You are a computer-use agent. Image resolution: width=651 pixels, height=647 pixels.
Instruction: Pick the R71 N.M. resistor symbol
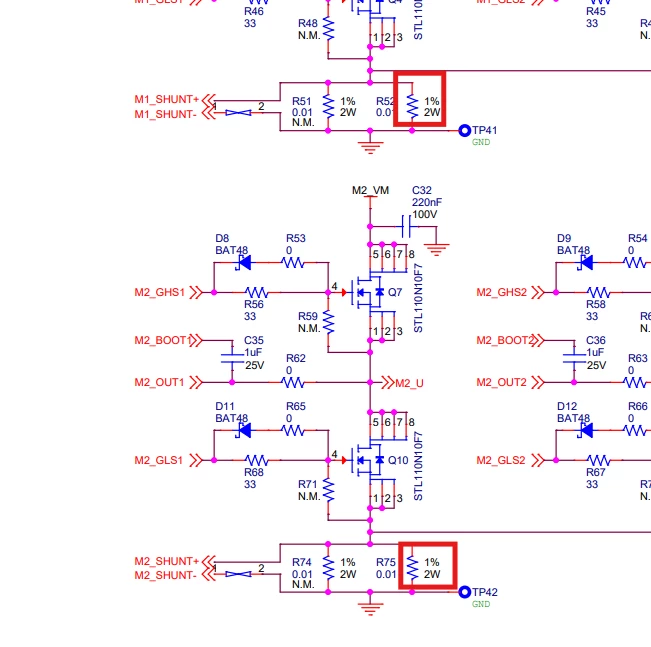tap(328, 490)
